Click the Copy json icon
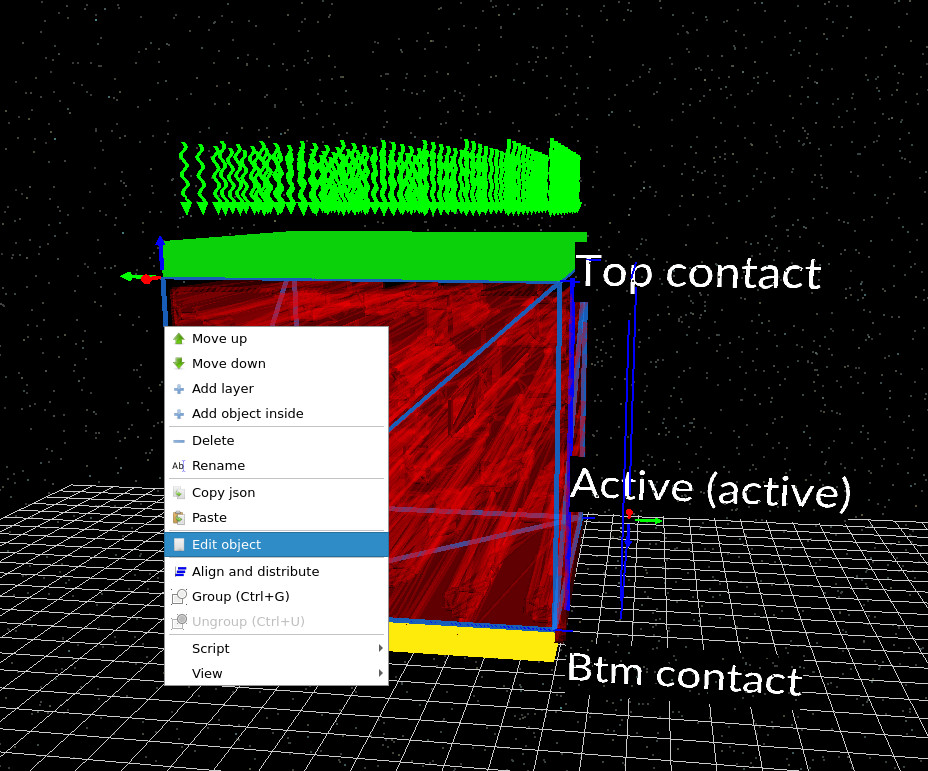928x771 pixels. click(180, 492)
